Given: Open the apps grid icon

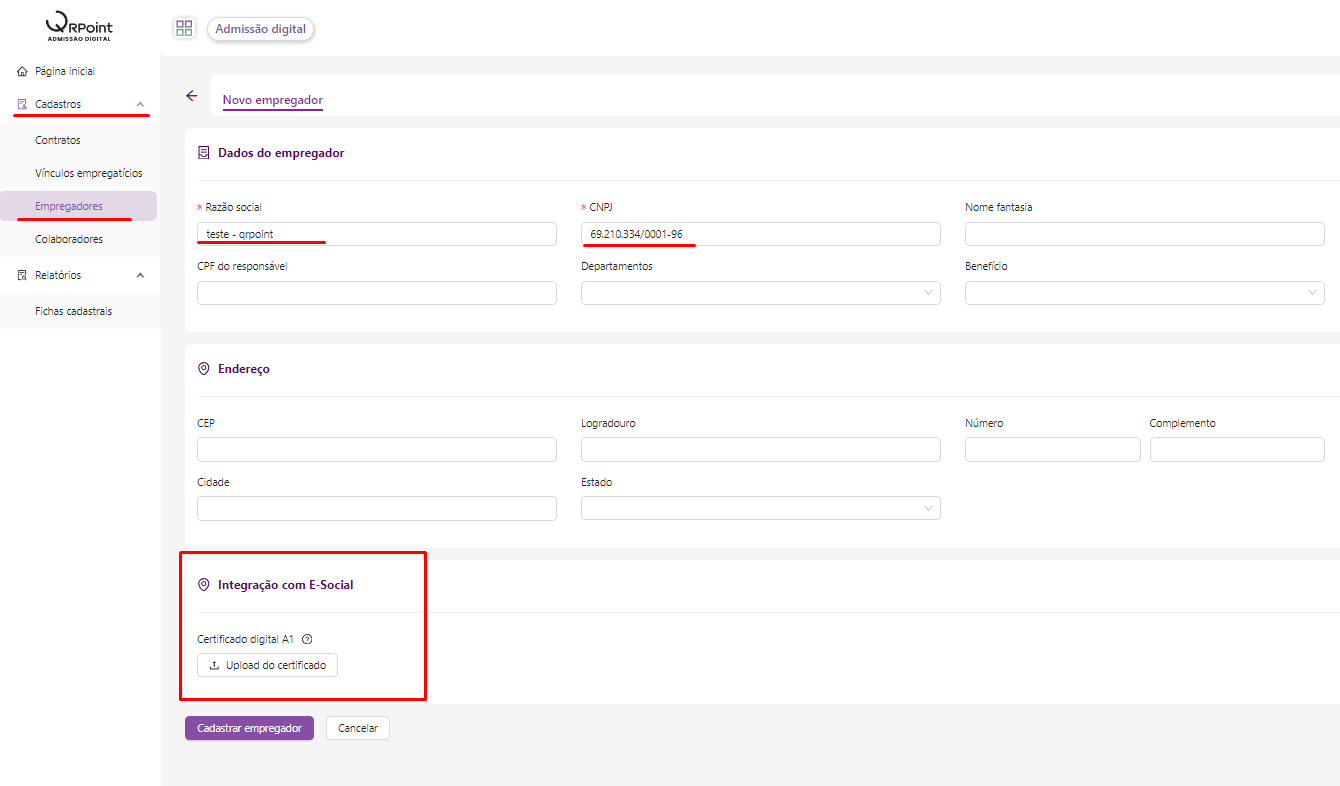Looking at the screenshot, I should (184, 28).
